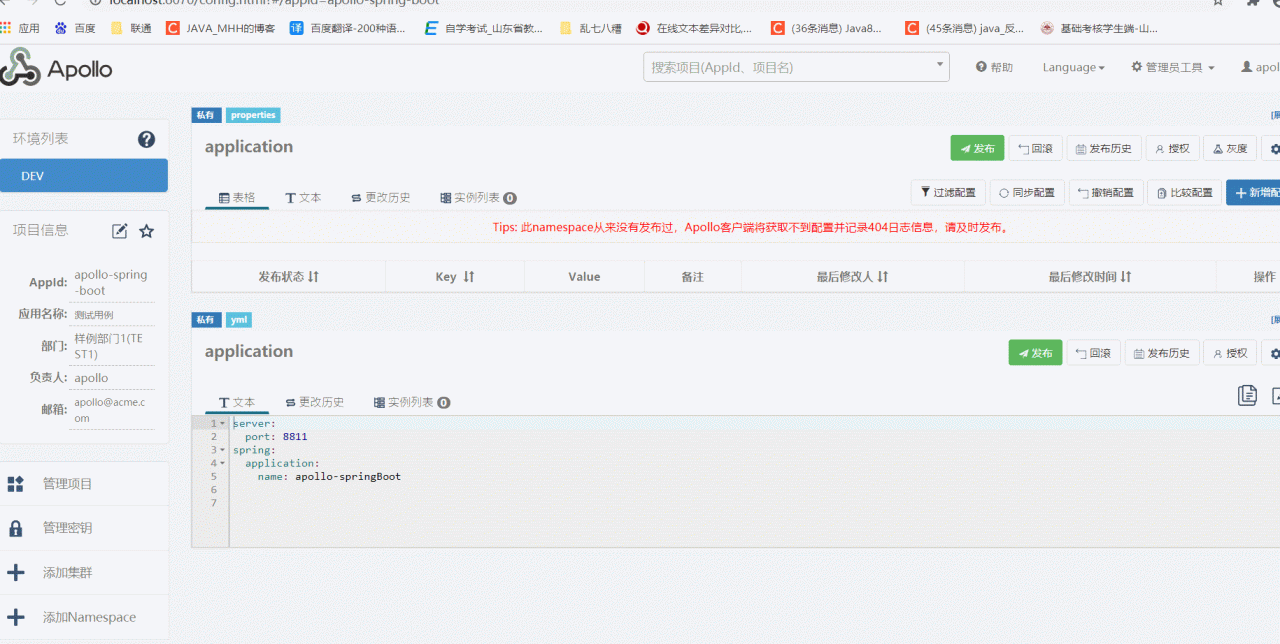Roll back the properties application namespace
The height and width of the screenshot is (644, 1280).
(x=1035, y=148)
